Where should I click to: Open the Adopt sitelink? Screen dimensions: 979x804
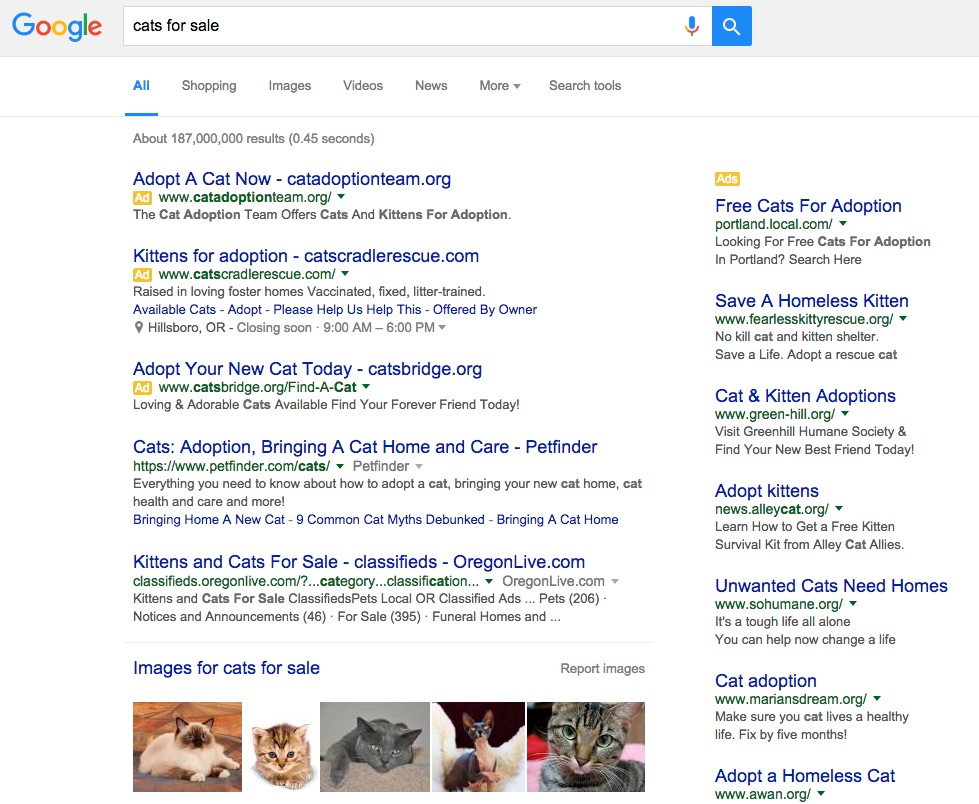245,310
